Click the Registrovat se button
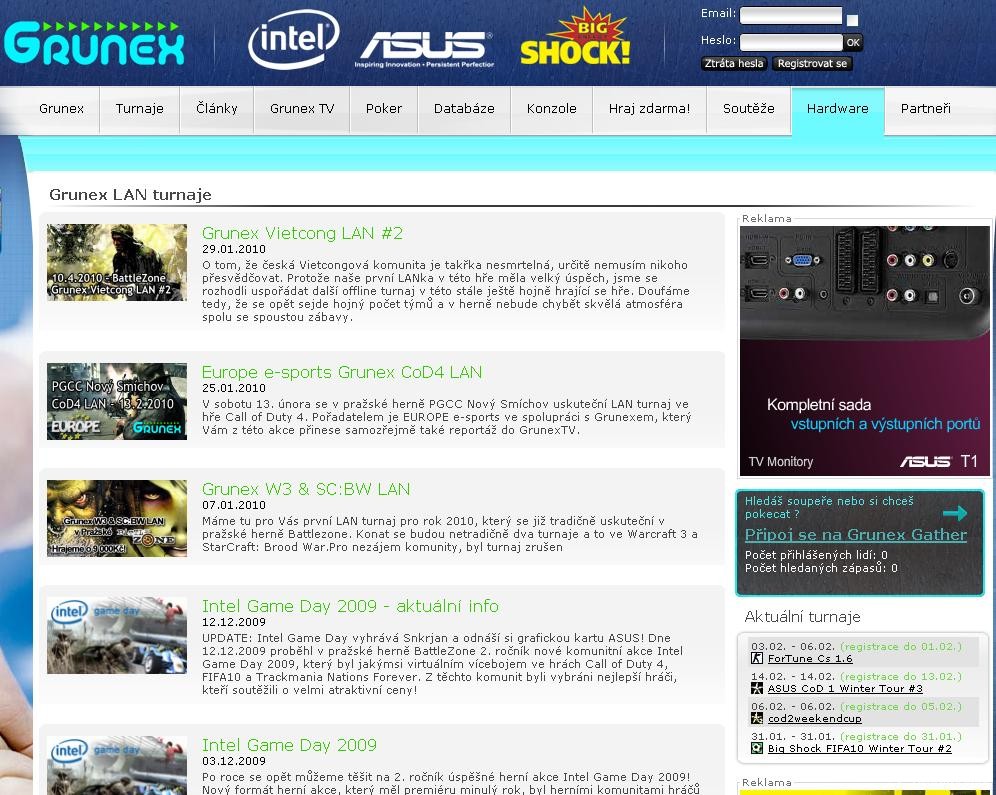This screenshot has height=795, width=996. (812, 63)
